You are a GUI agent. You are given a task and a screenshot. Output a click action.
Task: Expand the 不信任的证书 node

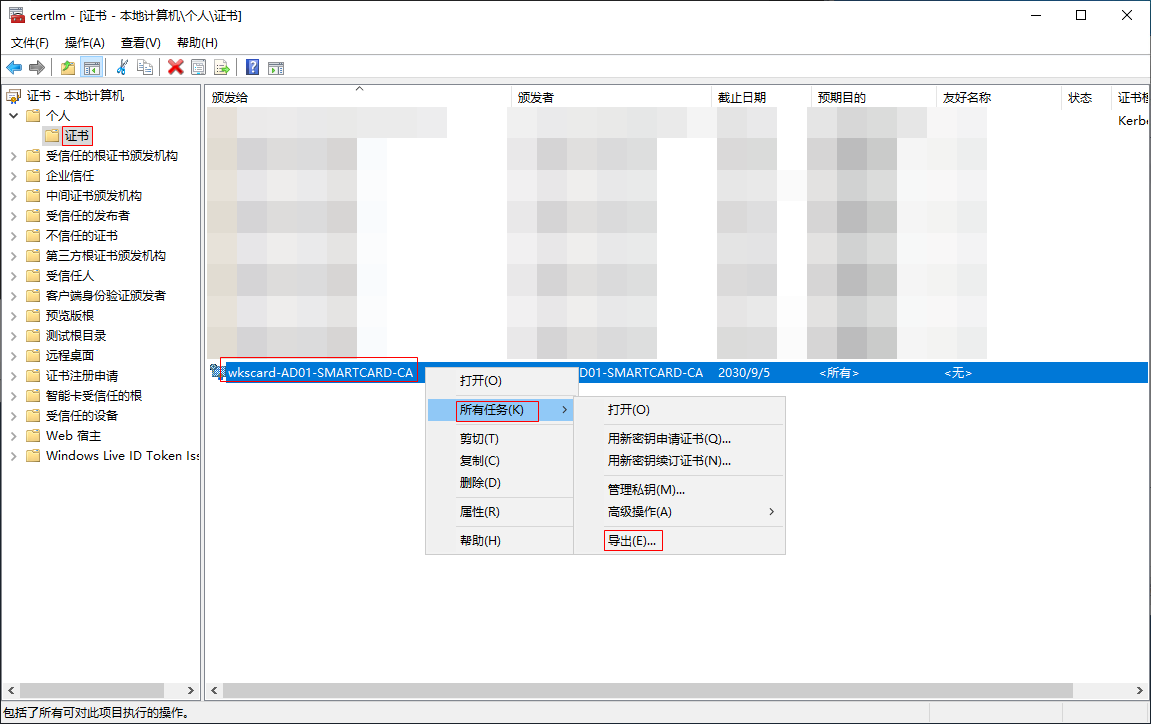point(13,236)
